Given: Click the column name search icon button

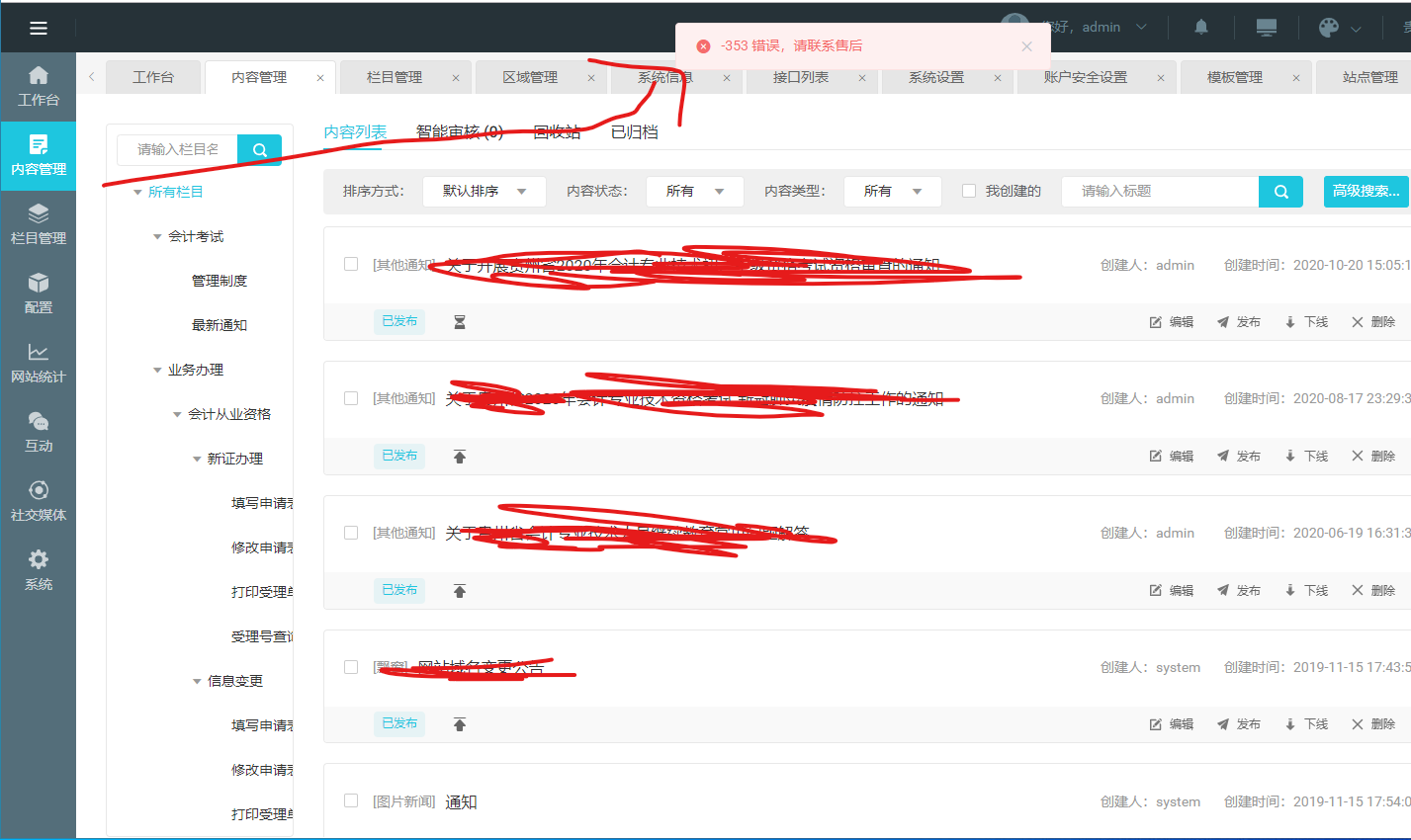Looking at the screenshot, I should pyautogui.click(x=260, y=150).
